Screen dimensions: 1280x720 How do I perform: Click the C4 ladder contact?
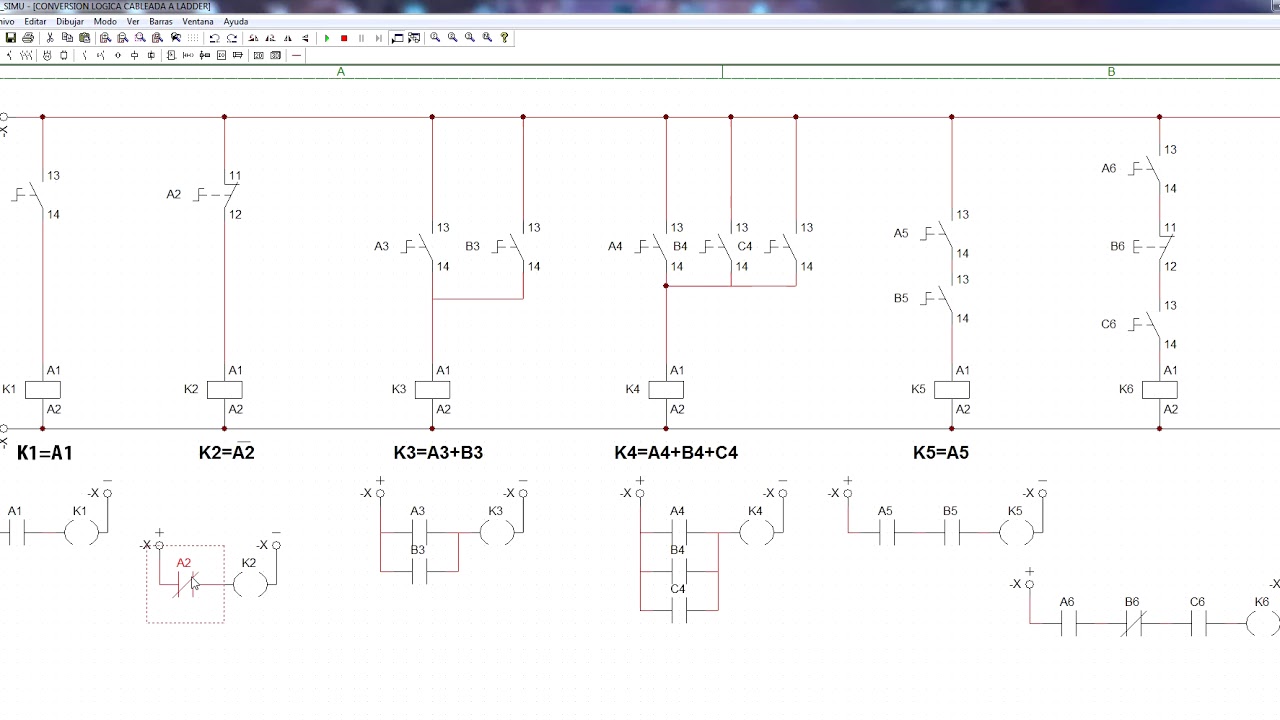tap(679, 610)
